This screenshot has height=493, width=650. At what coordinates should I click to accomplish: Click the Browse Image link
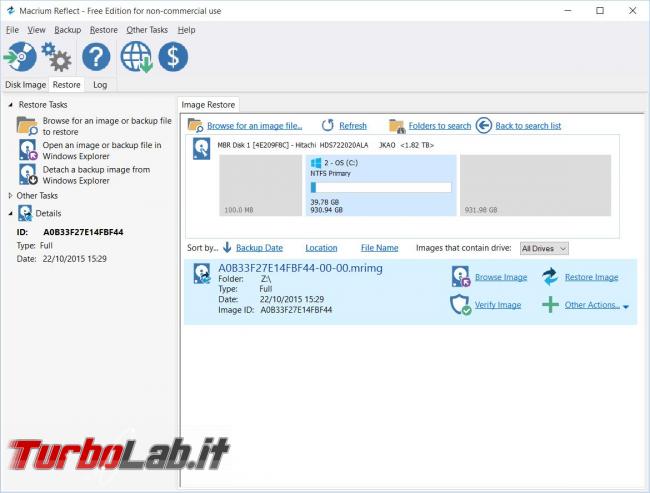[501, 277]
